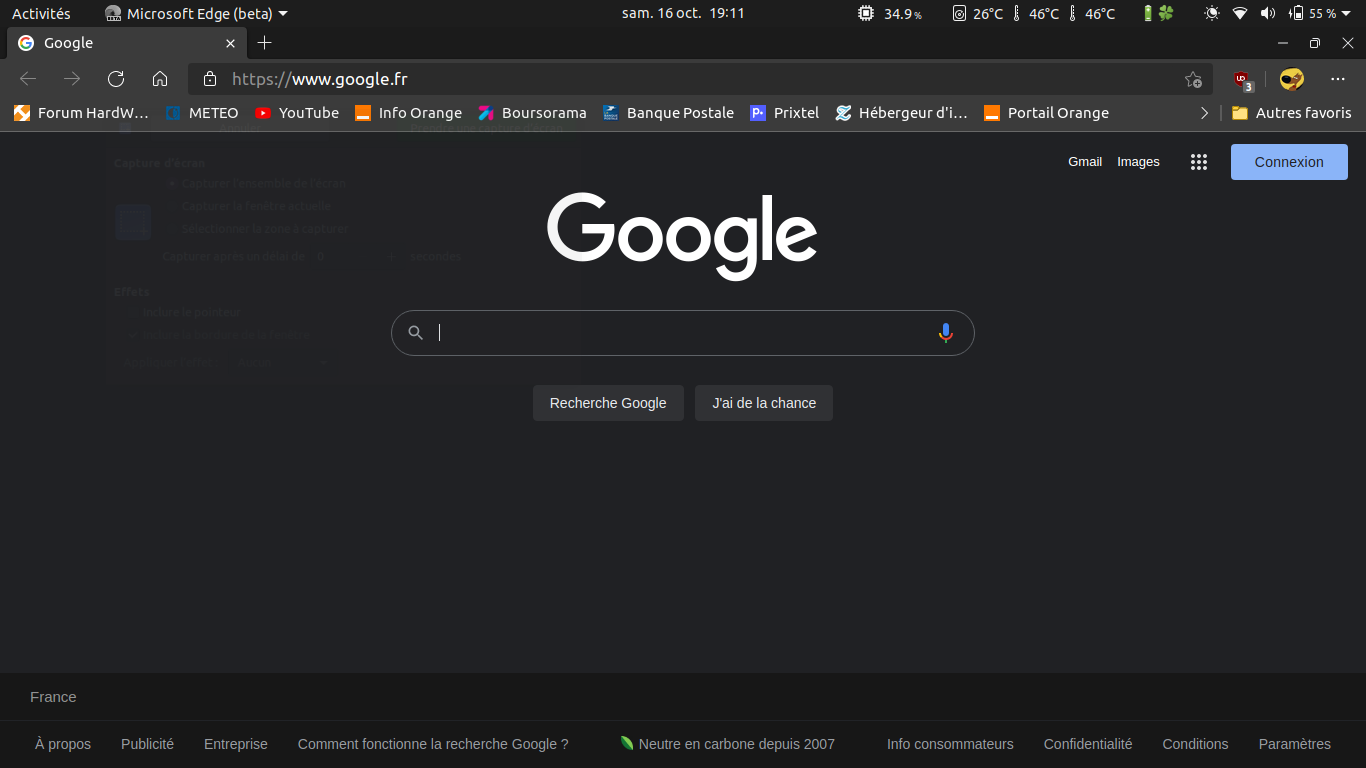1366x768 pixels.
Task: Open the Info Orange bookmark
Action: [409, 113]
